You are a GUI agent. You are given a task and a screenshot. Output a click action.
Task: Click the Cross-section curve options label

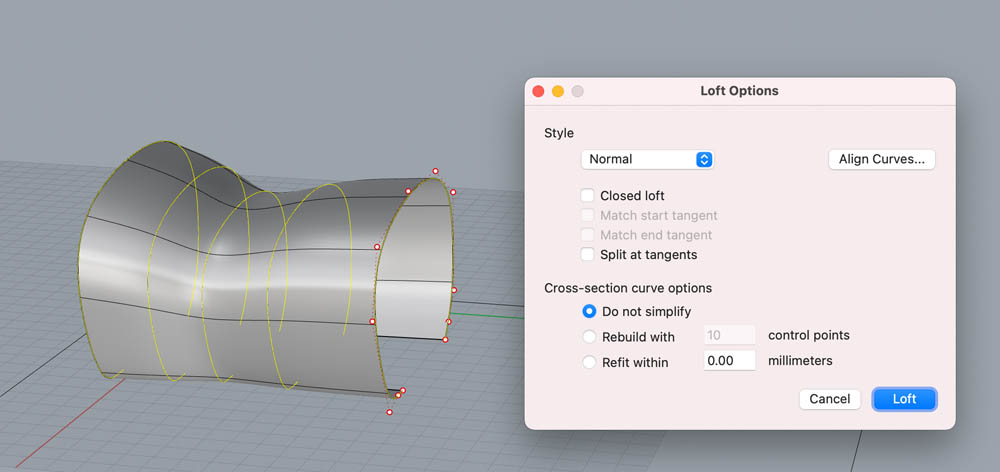pos(628,288)
